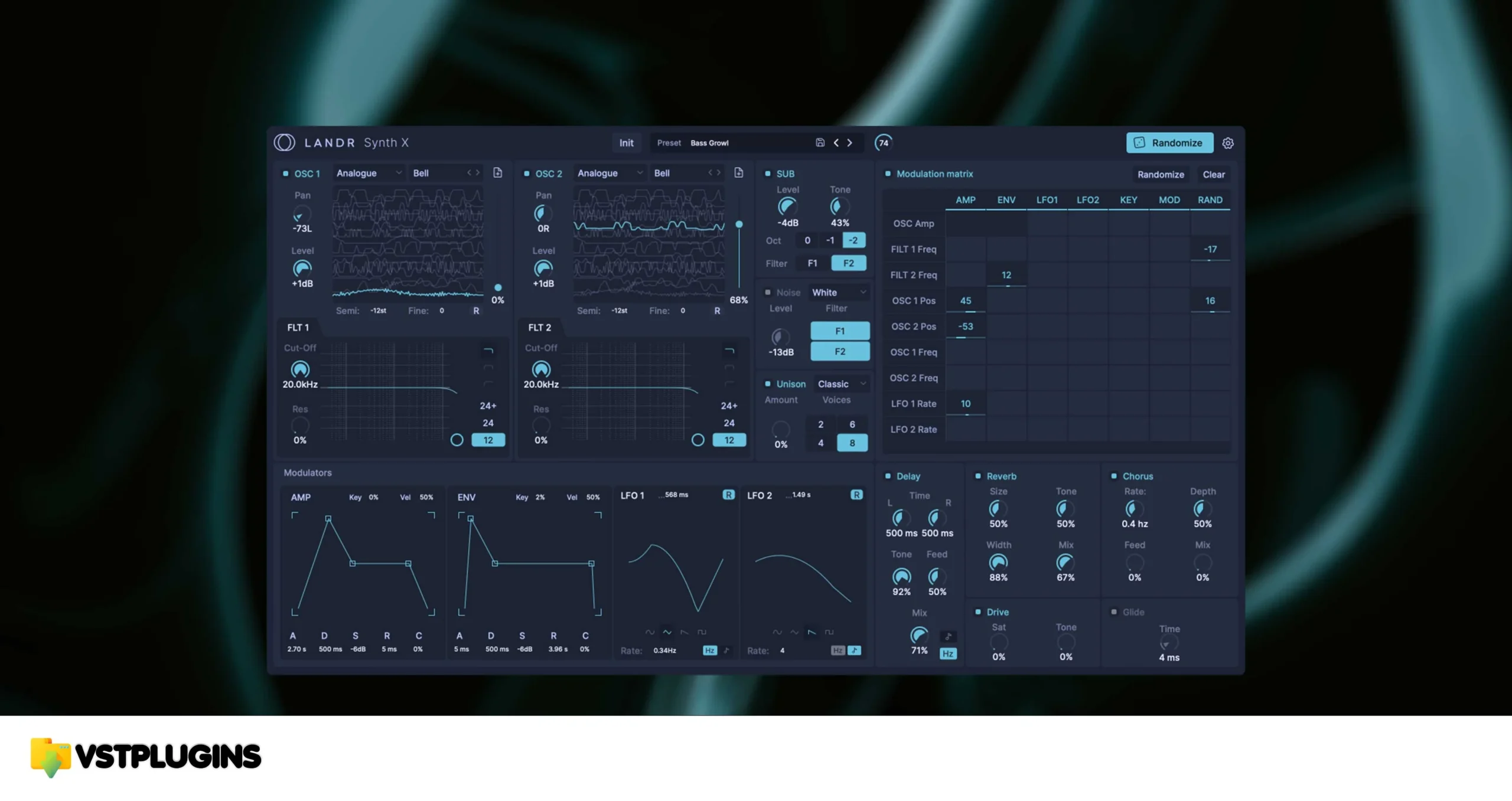1512x801 pixels.
Task: Select the FLT 1 tab
Action: click(298, 327)
